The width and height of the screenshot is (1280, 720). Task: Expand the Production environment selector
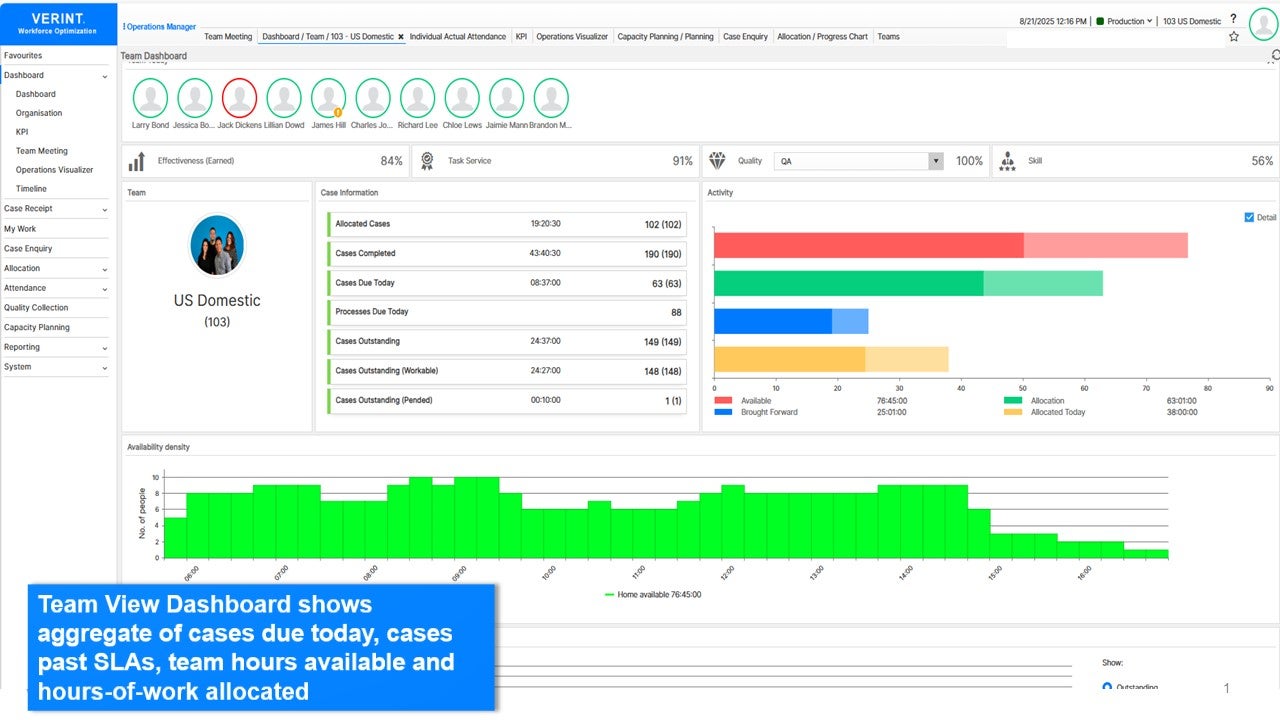pos(1149,20)
